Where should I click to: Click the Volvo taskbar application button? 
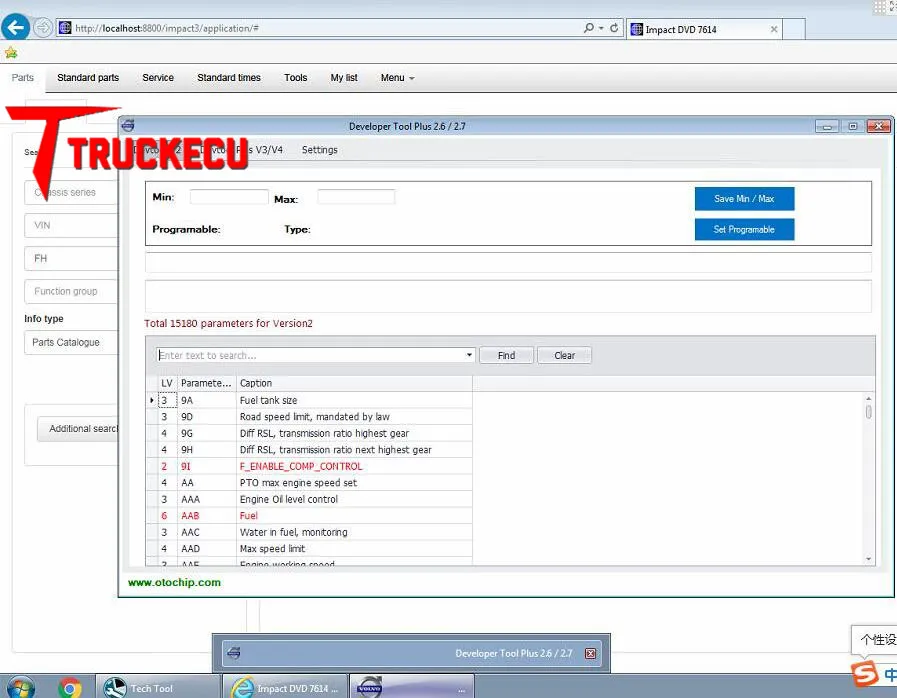click(x=412, y=688)
